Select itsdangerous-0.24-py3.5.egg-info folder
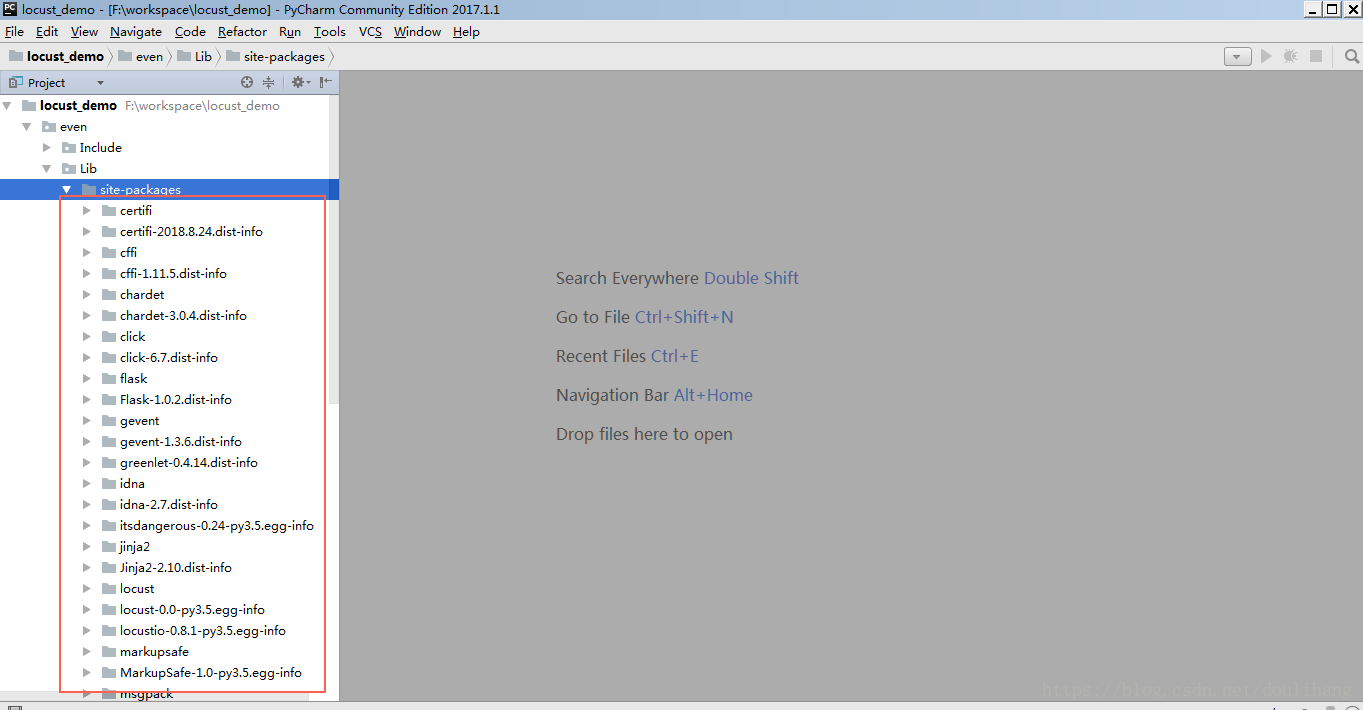Image resolution: width=1363 pixels, height=710 pixels. pos(217,526)
